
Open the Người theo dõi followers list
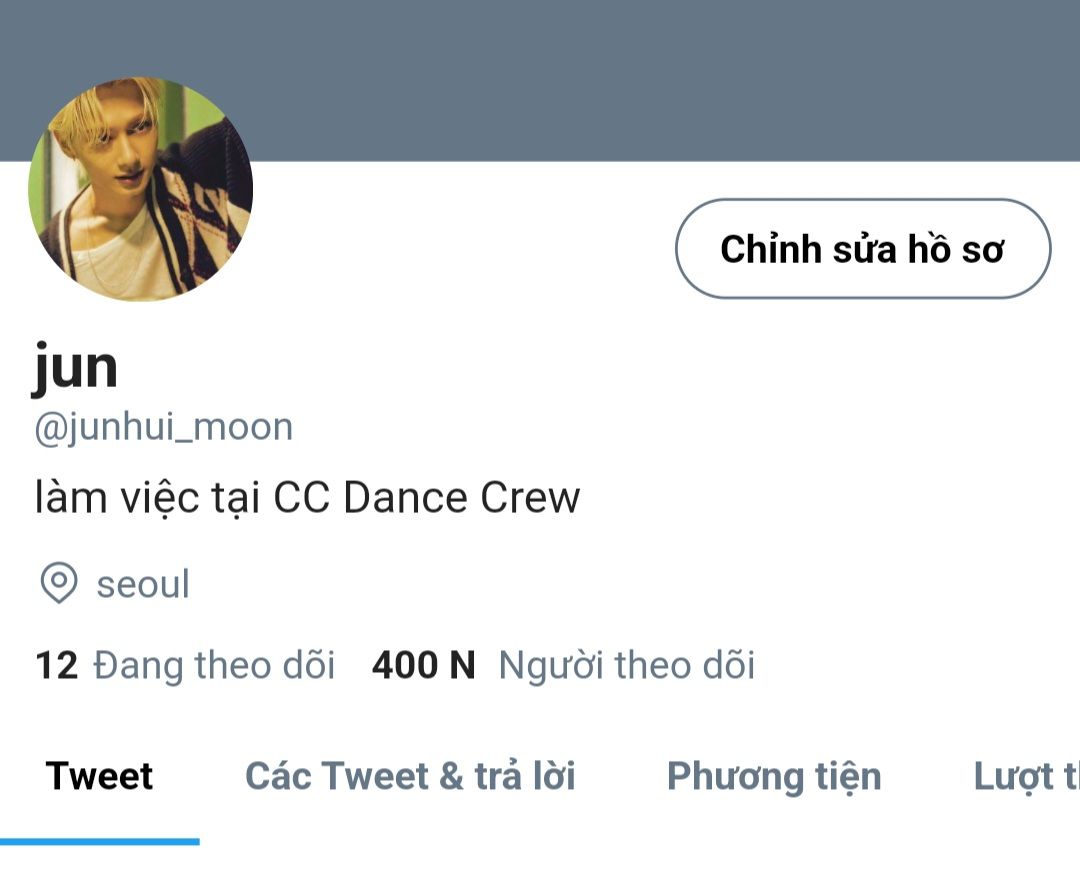point(627,665)
